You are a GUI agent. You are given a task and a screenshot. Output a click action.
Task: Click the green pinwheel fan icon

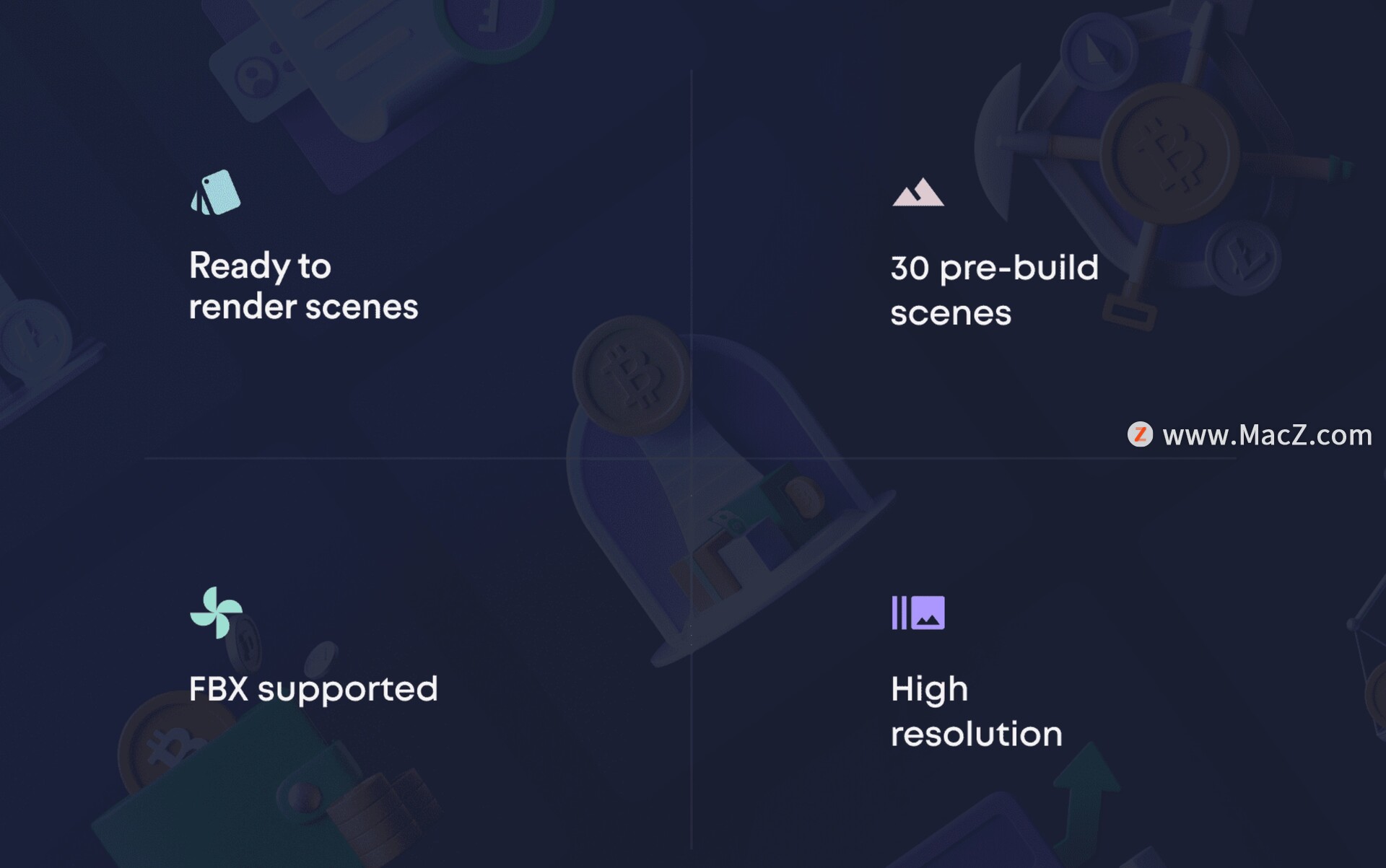pyautogui.click(x=216, y=613)
